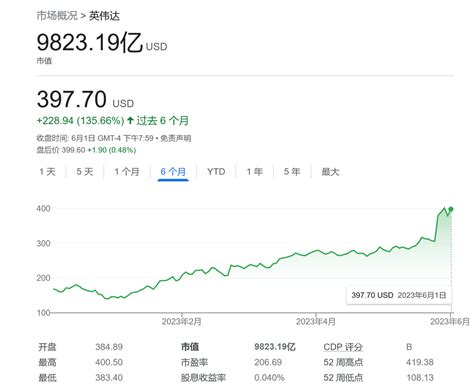Click the 6 个月 active tab
This screenshot has height=389, width=474.
pos(173,172)
